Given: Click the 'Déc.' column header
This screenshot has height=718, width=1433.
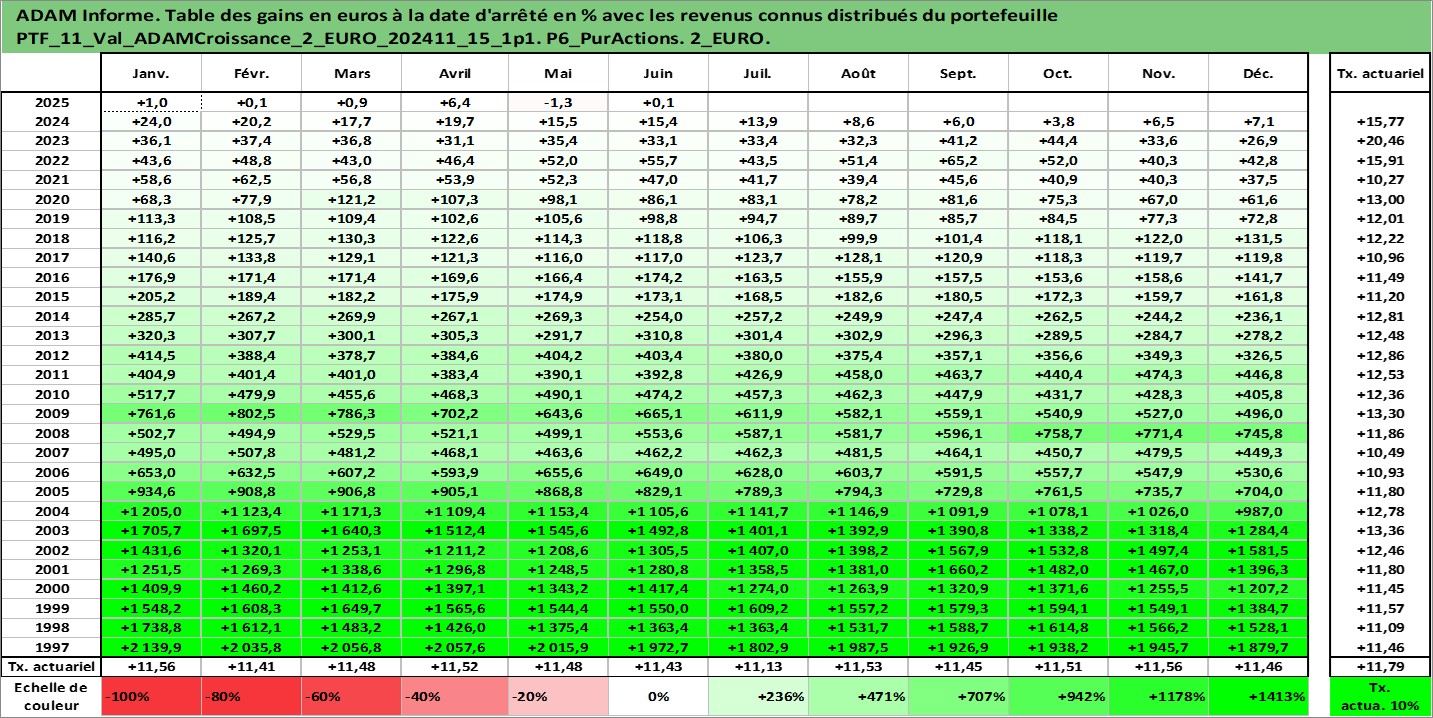Looking at the screenshot, I should (x=1258, y=74).
